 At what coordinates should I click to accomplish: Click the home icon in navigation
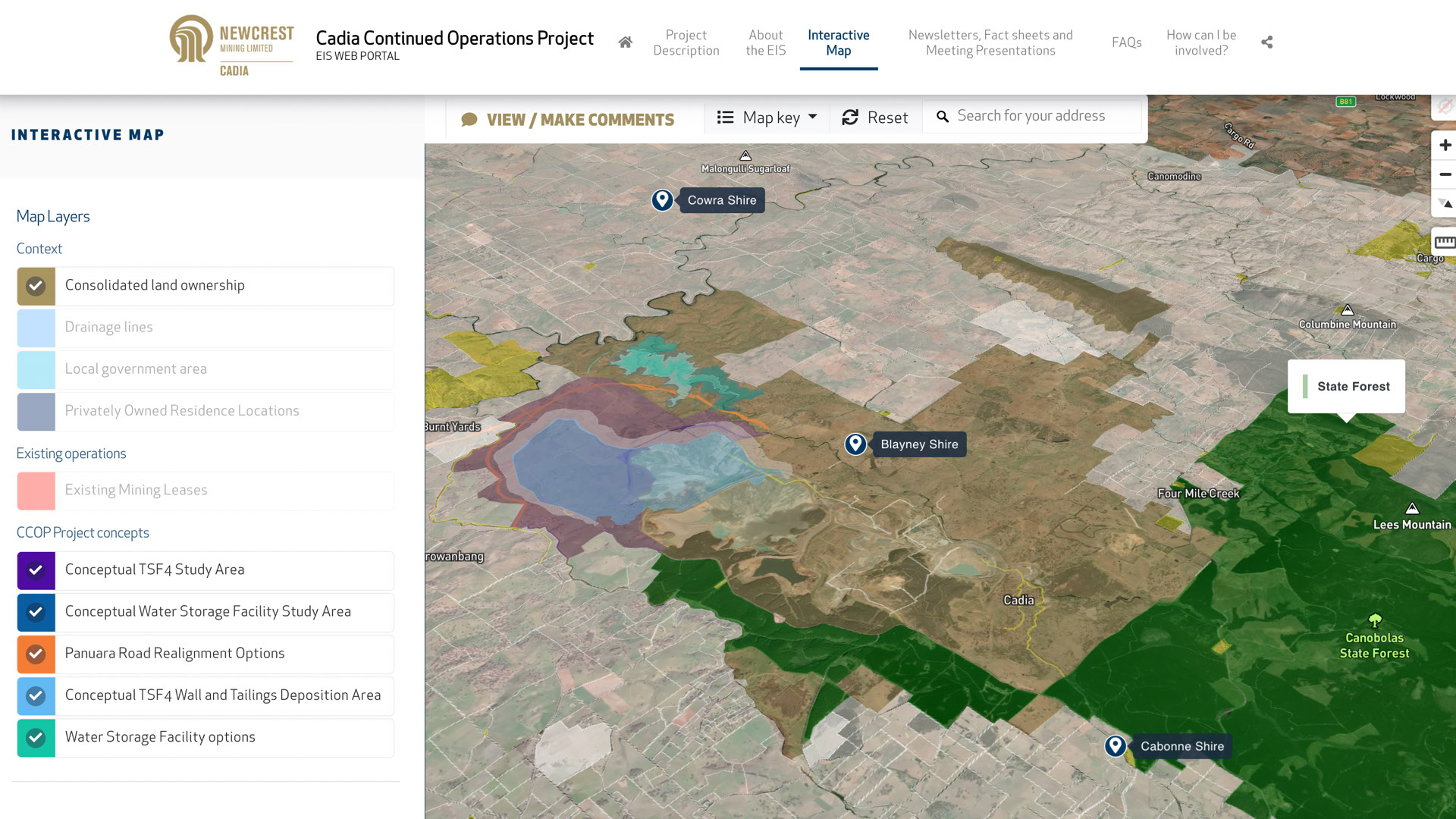625,42
